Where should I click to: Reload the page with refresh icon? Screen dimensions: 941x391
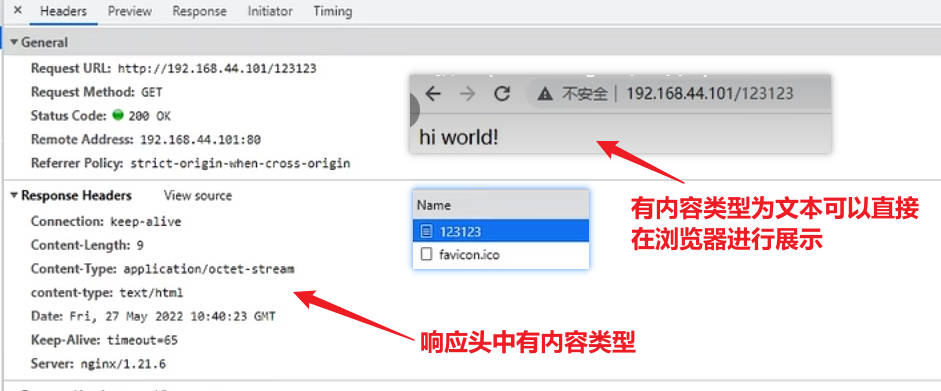pyautogui.click(x=502, y=94)
